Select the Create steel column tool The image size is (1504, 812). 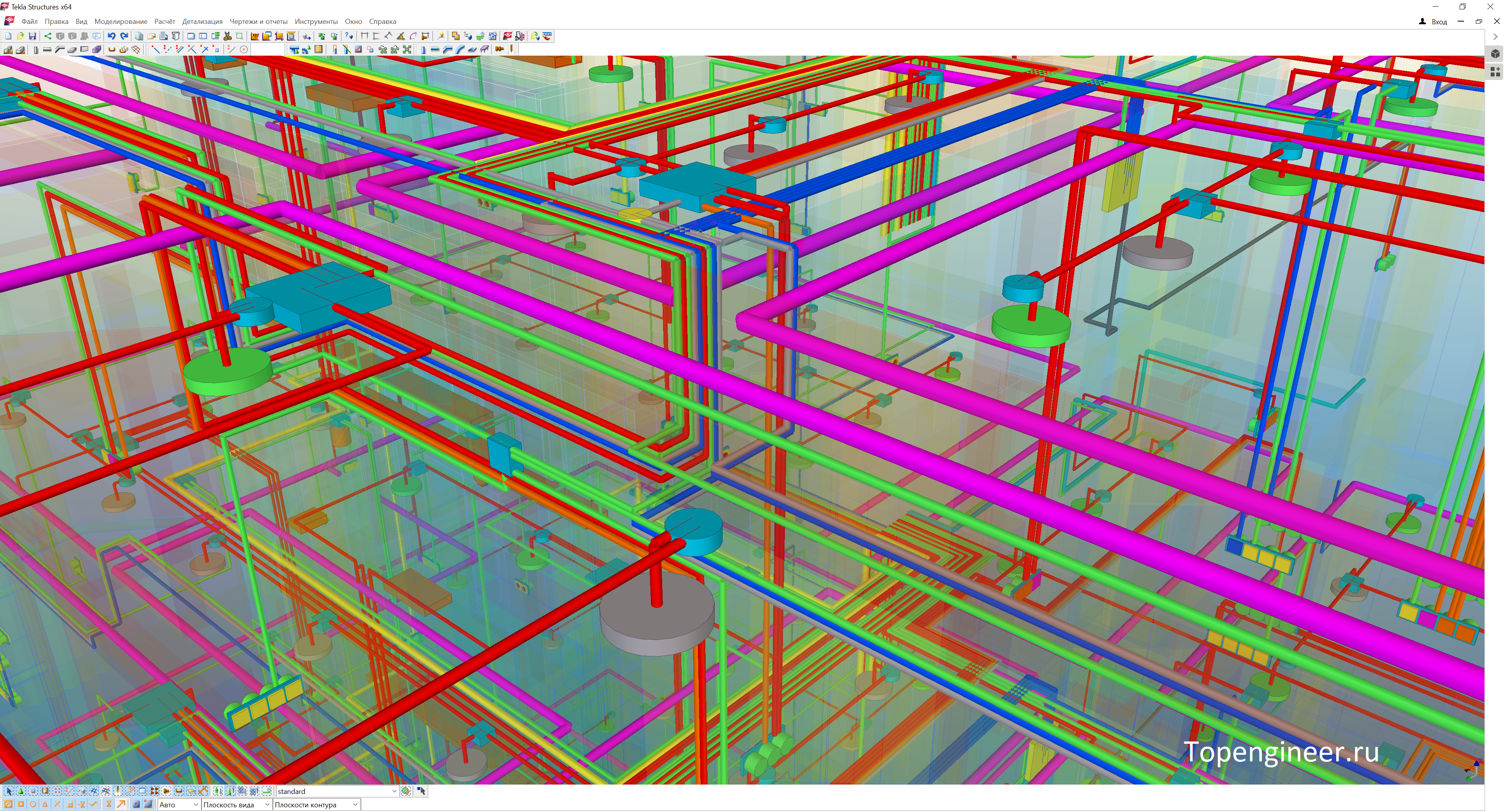click(423, 50)
